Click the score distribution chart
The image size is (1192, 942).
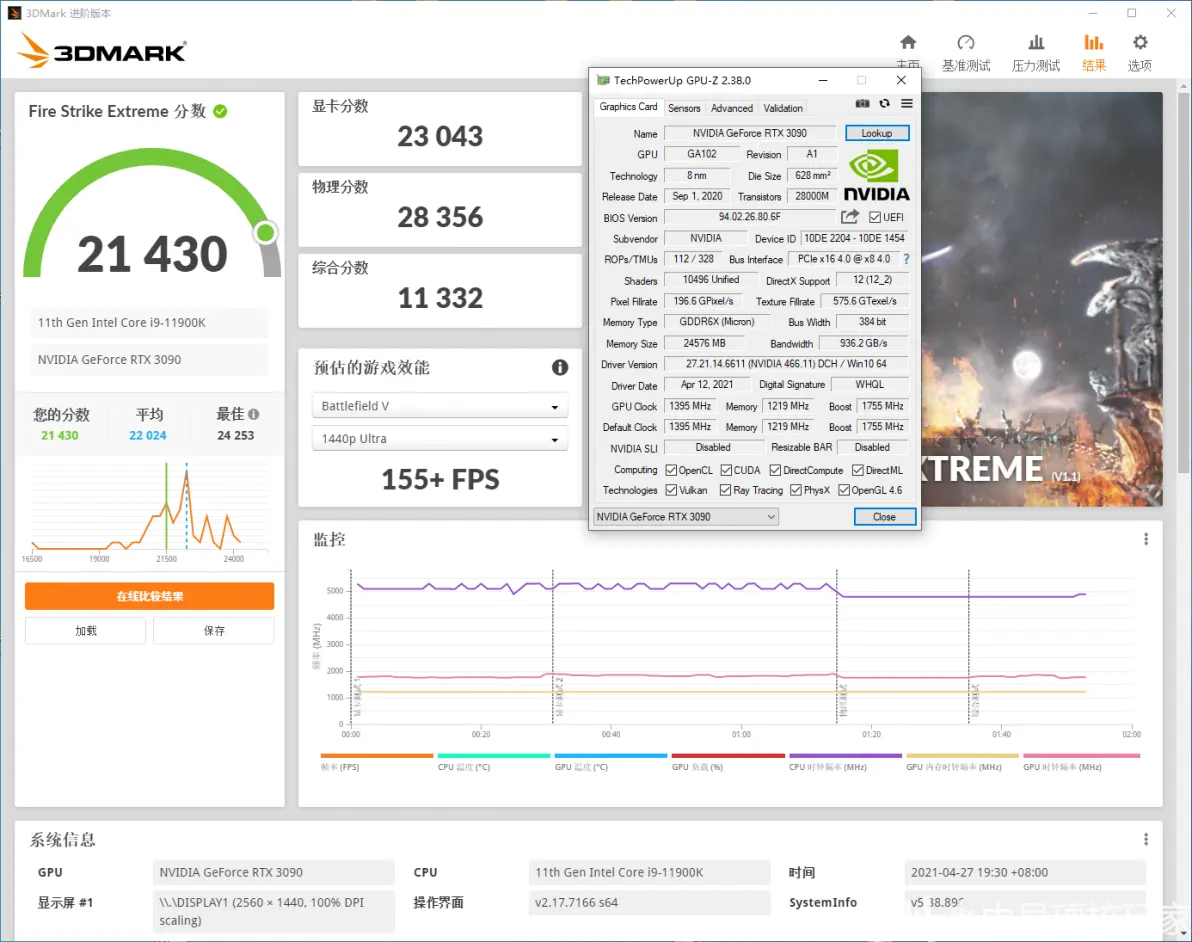pyautogui.click(x=150, y=511)
